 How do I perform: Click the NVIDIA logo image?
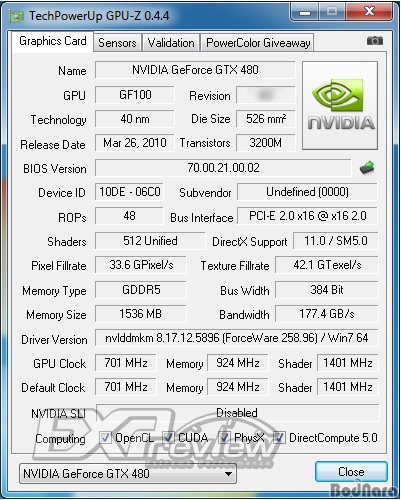point(340,105)
